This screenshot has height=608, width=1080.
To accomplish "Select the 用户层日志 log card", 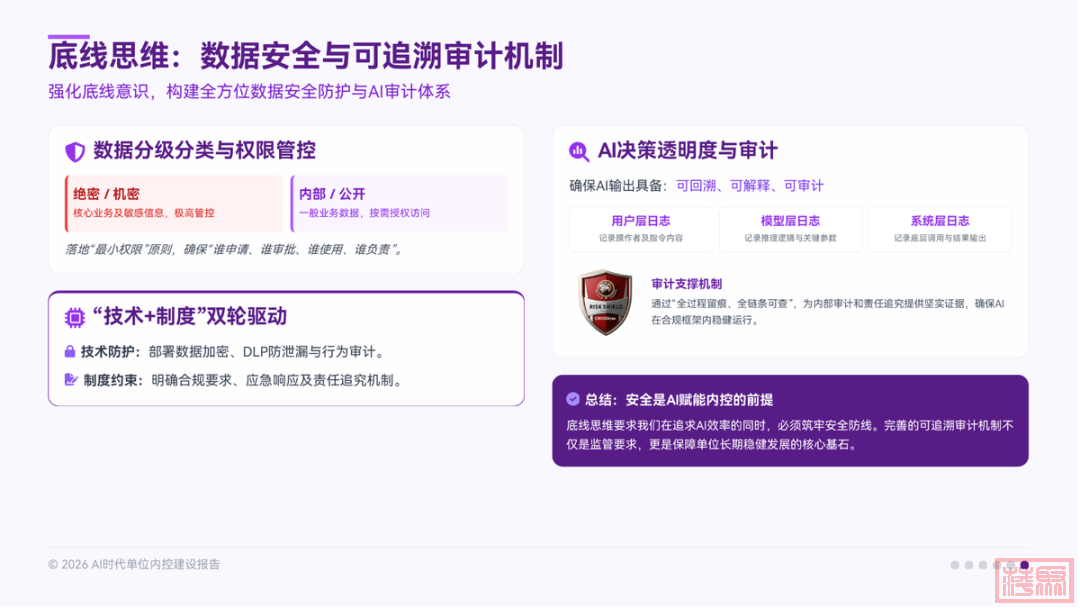I will pos(641,229).
